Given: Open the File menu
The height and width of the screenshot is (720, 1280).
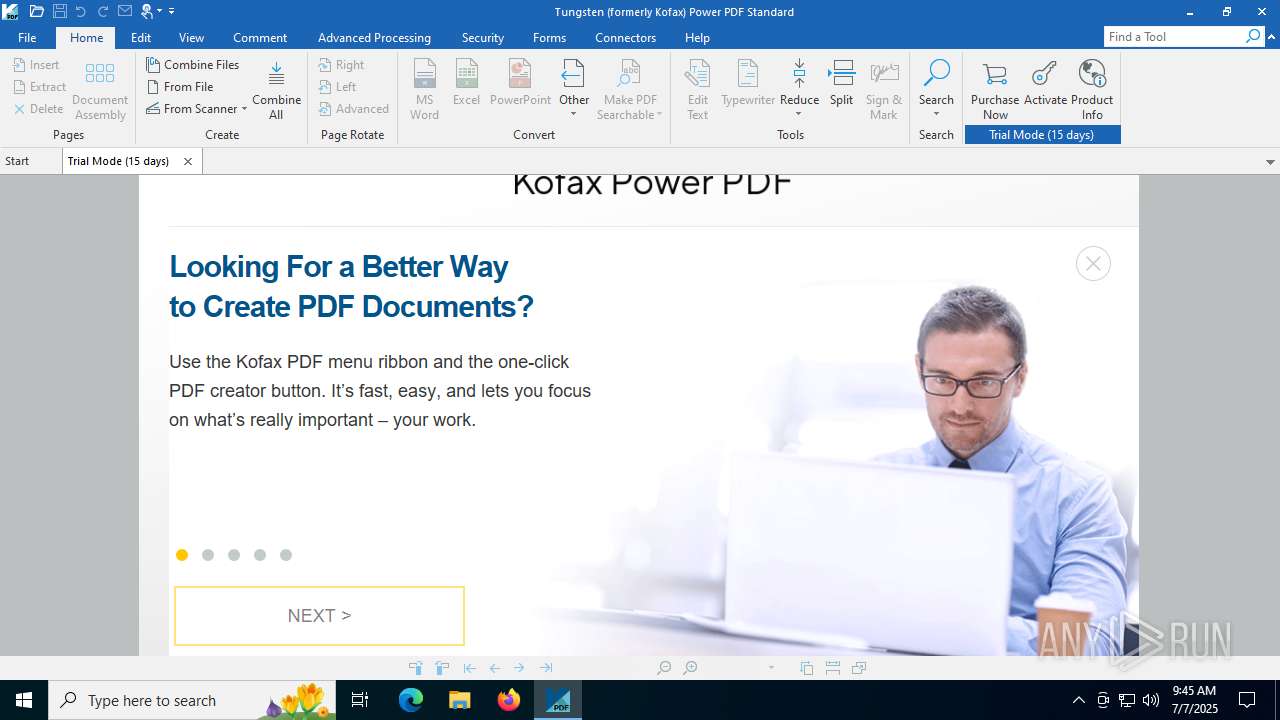Looking at the screenshot, I should pos(27,37).
